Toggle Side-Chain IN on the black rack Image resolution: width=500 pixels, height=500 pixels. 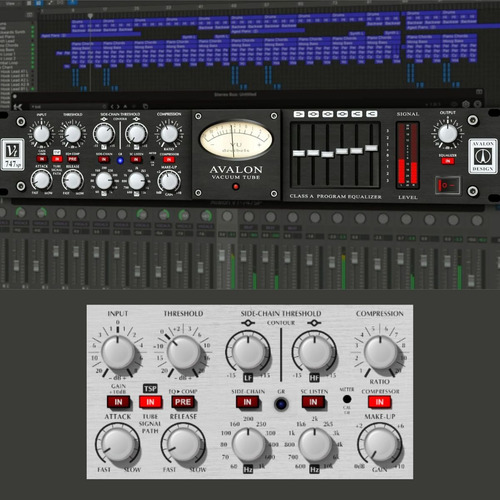click(x=104, y=160)
